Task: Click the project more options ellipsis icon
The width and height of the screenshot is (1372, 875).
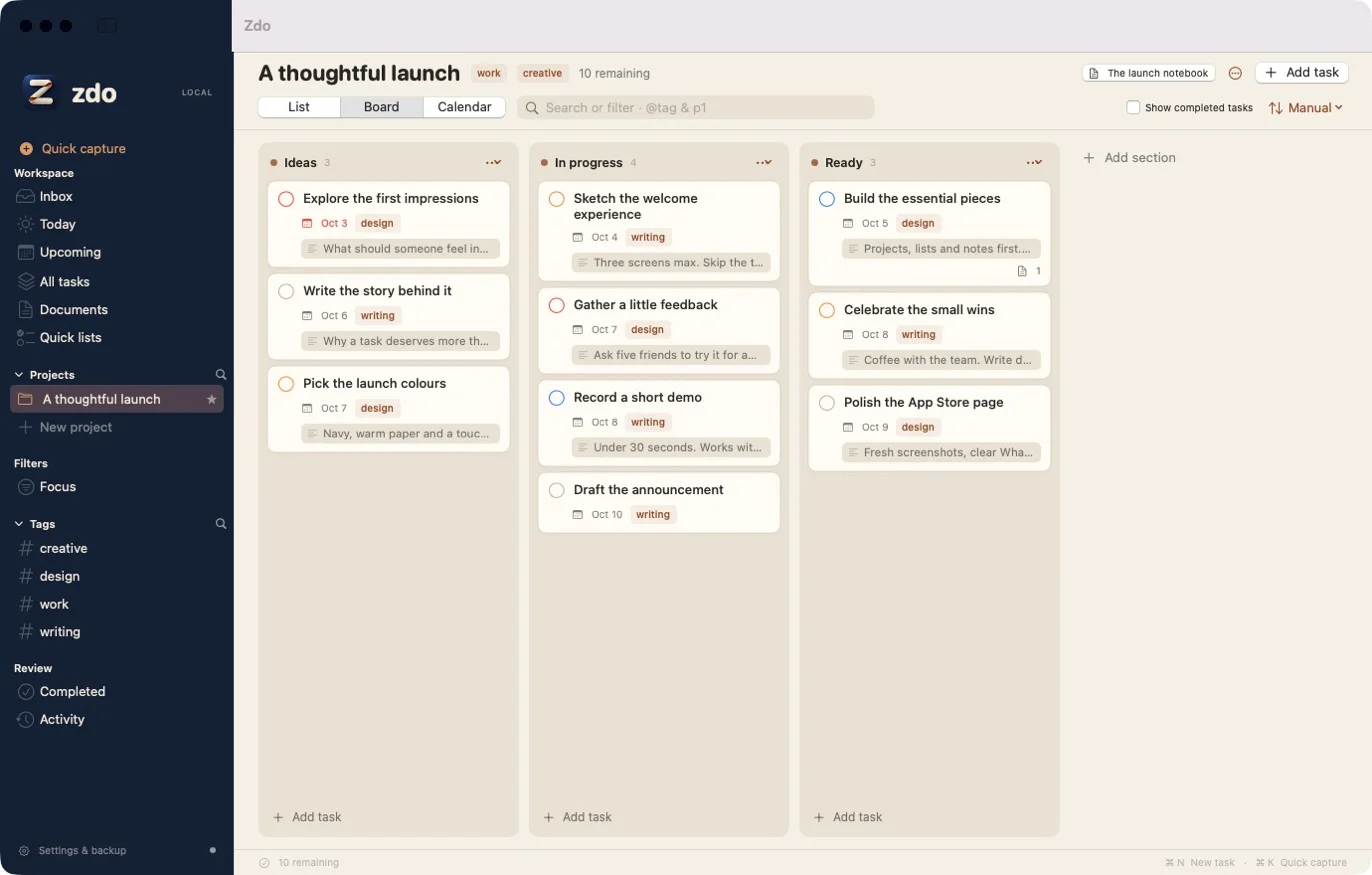Action: [1235, 73]
